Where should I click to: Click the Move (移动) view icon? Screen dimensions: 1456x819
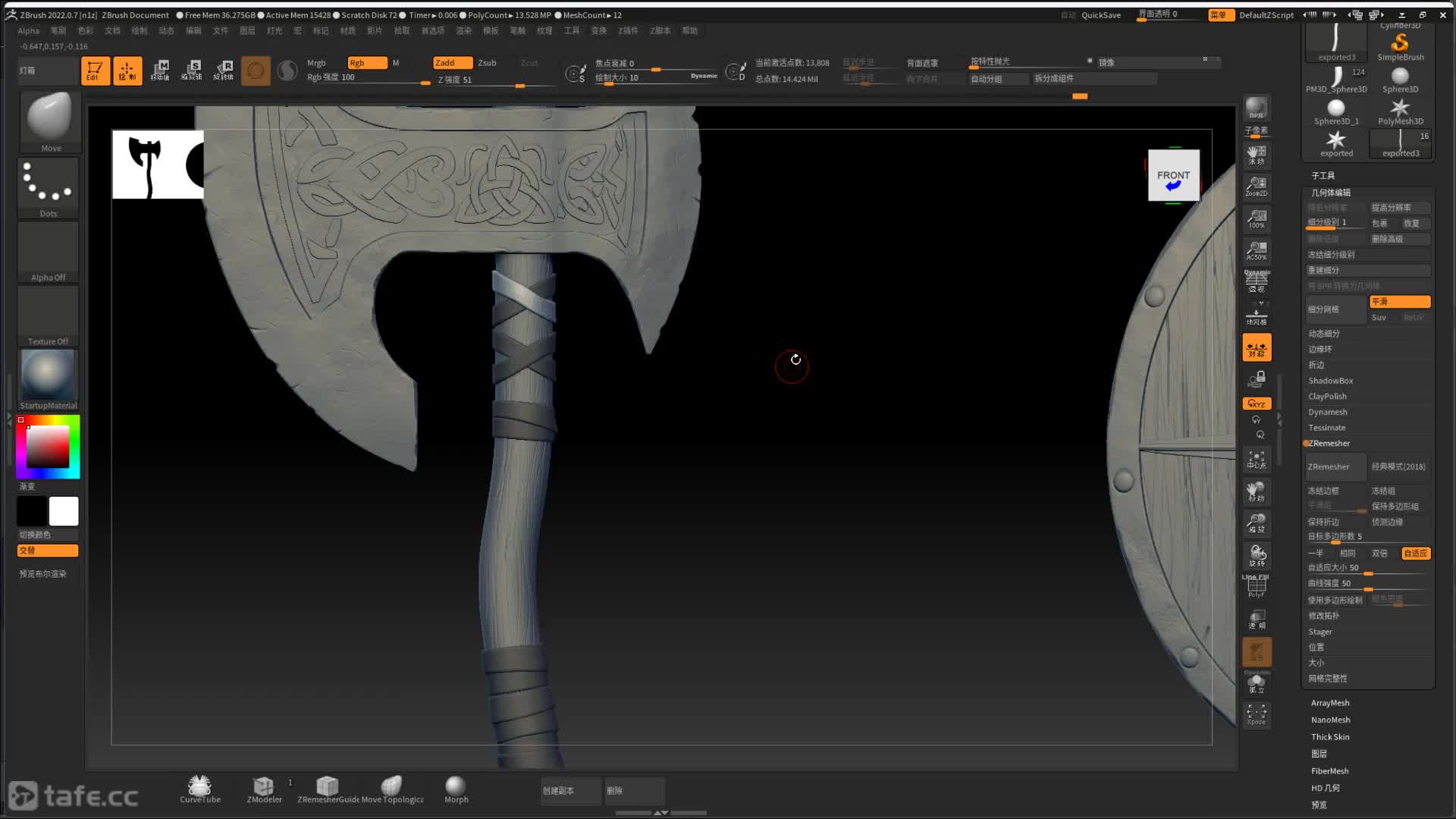[1257, 491]
